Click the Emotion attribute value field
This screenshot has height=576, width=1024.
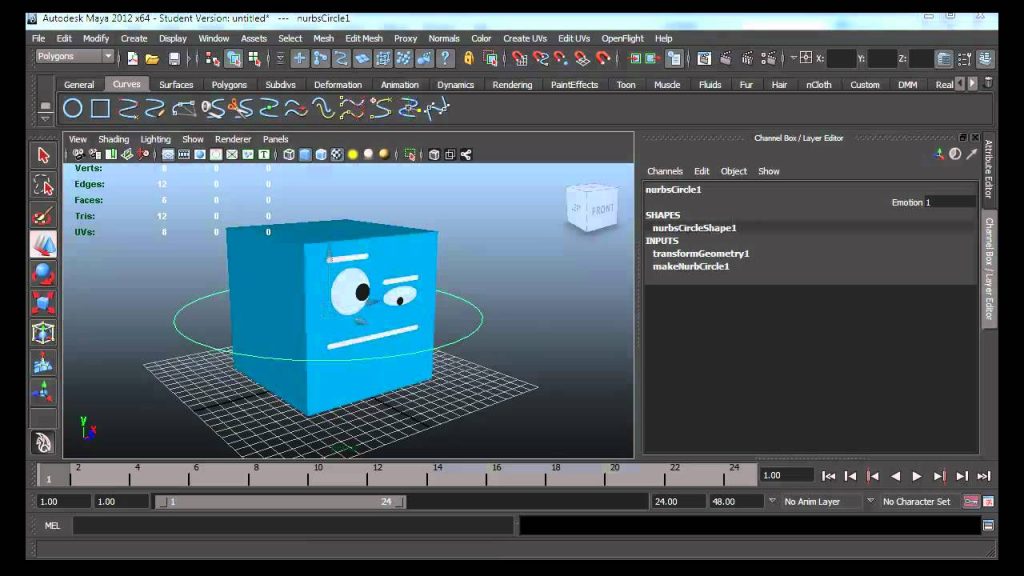[950, 202]
